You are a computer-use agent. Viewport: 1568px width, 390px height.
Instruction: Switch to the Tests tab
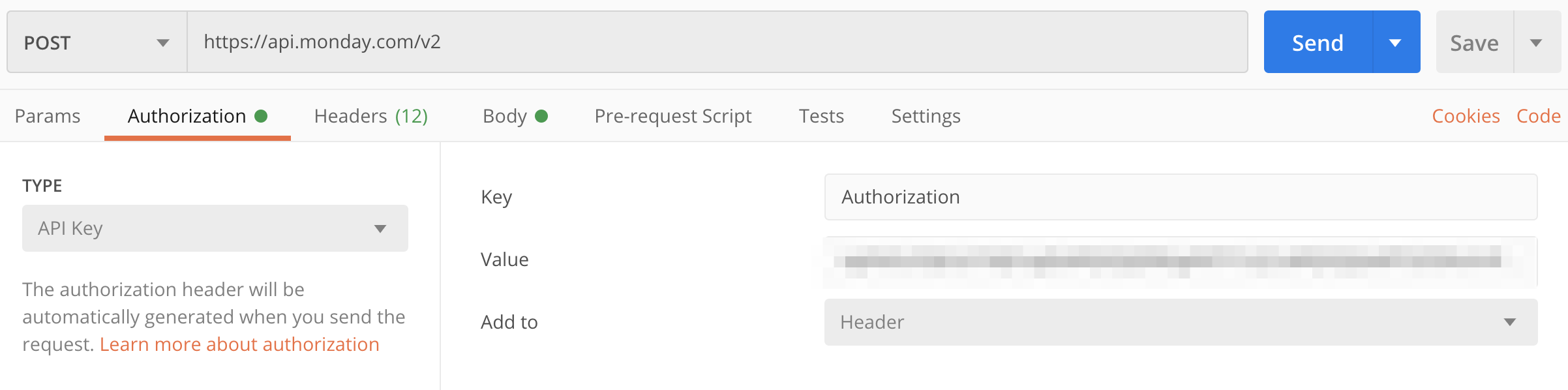821,115
